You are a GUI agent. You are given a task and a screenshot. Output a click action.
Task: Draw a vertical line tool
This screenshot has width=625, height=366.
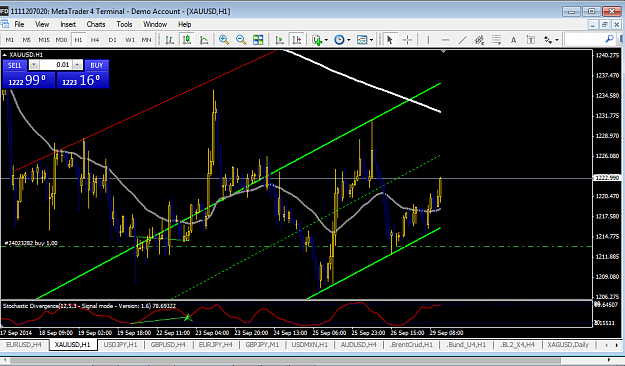click(428, 40)
